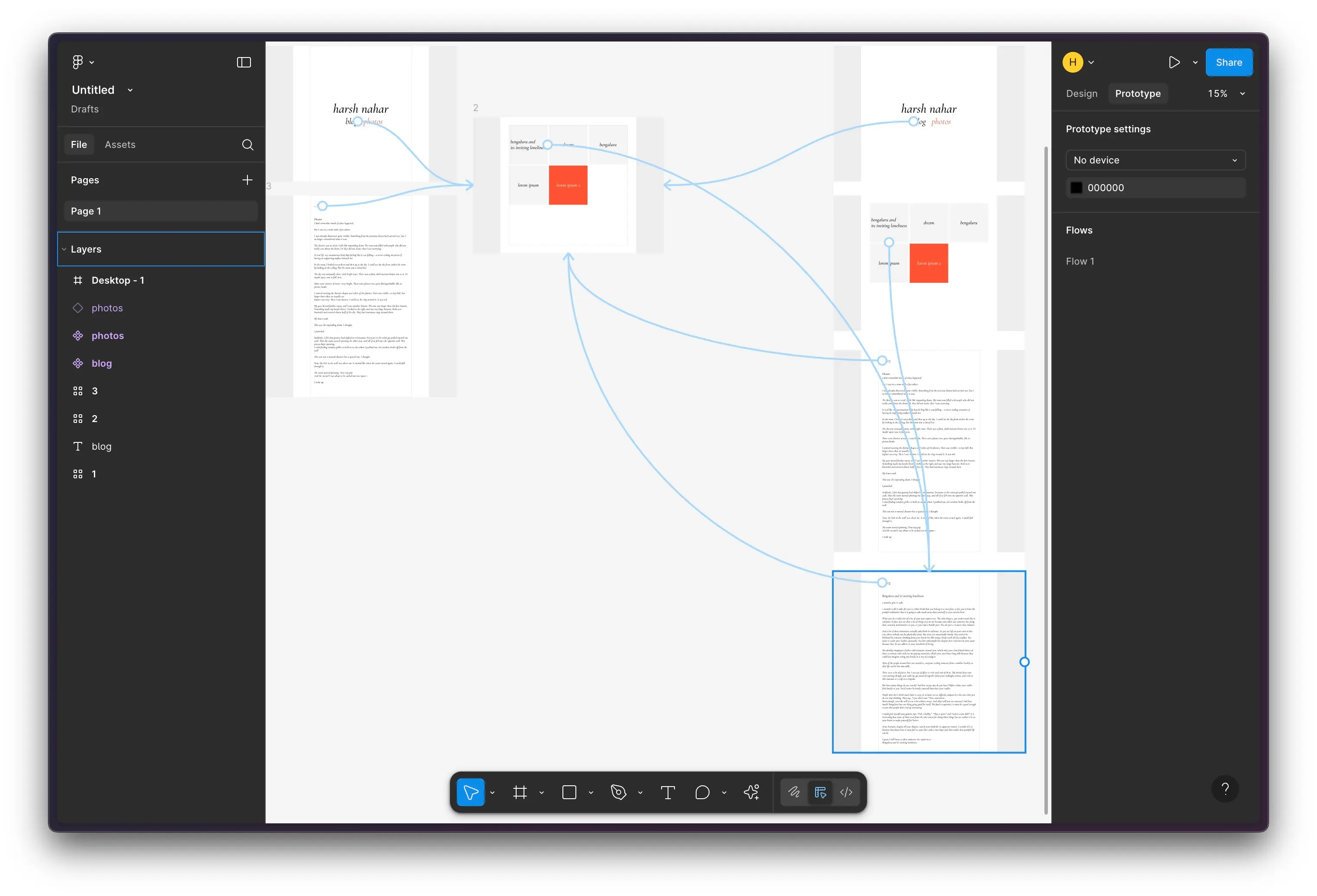Collapse the Layers section chevron
Image resolution: width=1317 pixels, height=896 pixels.
tap(64, 249)
